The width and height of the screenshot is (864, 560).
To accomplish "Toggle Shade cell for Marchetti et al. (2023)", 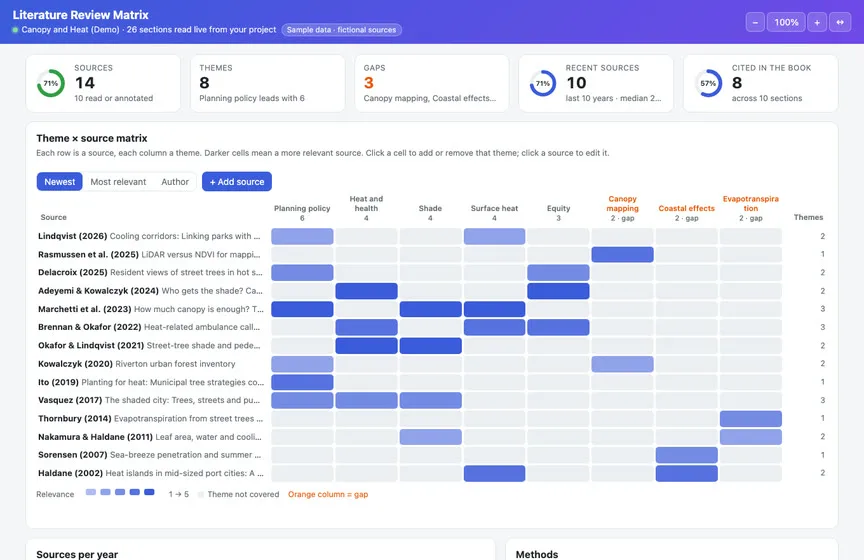I will coord(430,309).
